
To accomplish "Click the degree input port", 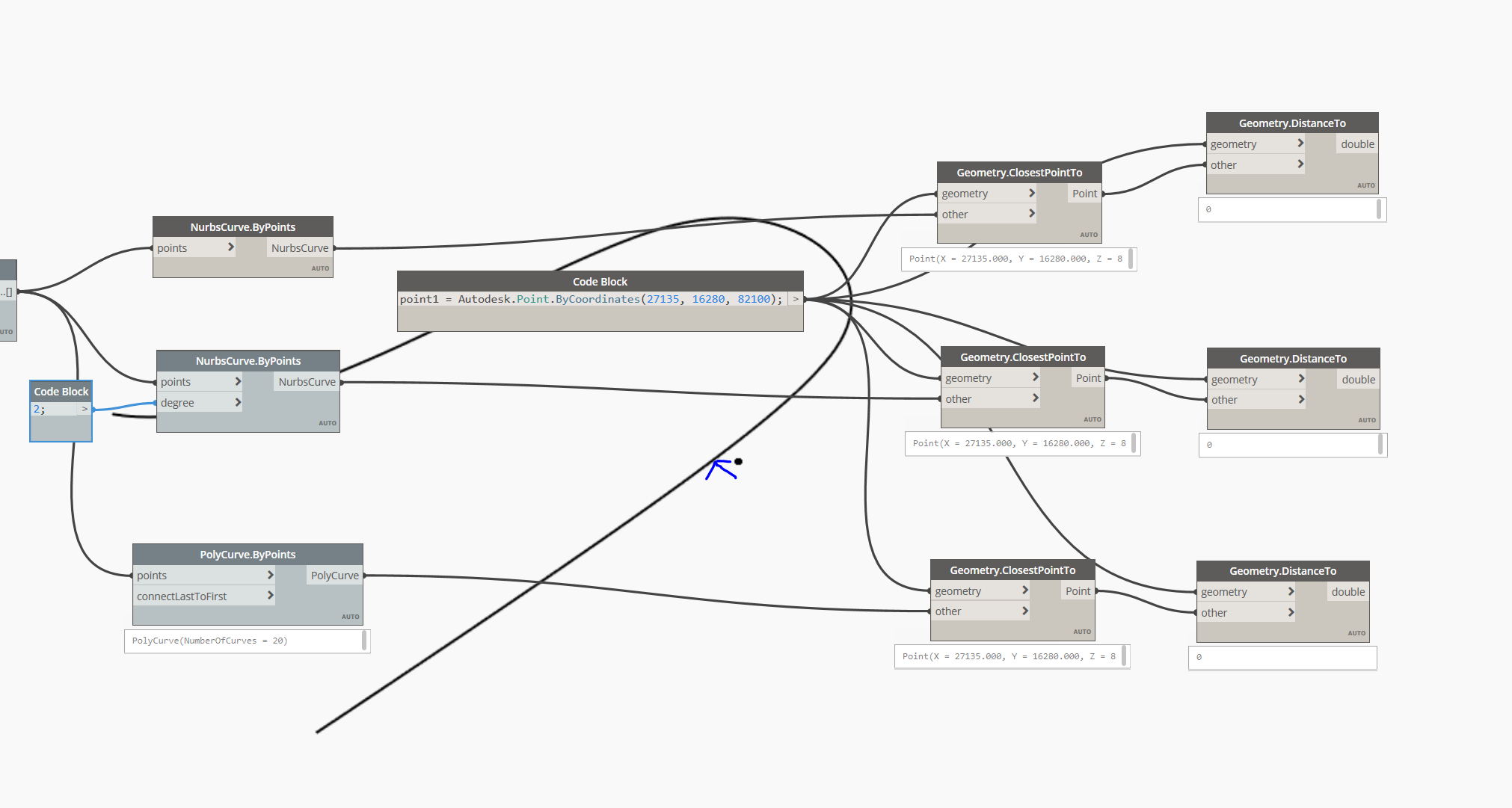I will tap(200, 403).
